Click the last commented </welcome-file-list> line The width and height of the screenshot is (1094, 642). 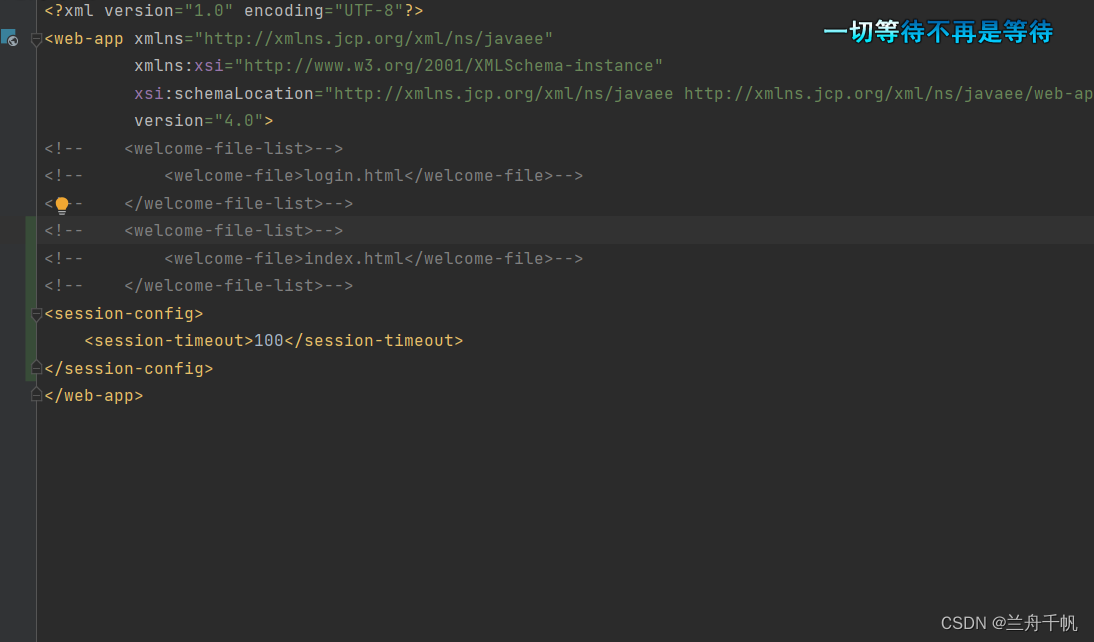tap(199, 285)
